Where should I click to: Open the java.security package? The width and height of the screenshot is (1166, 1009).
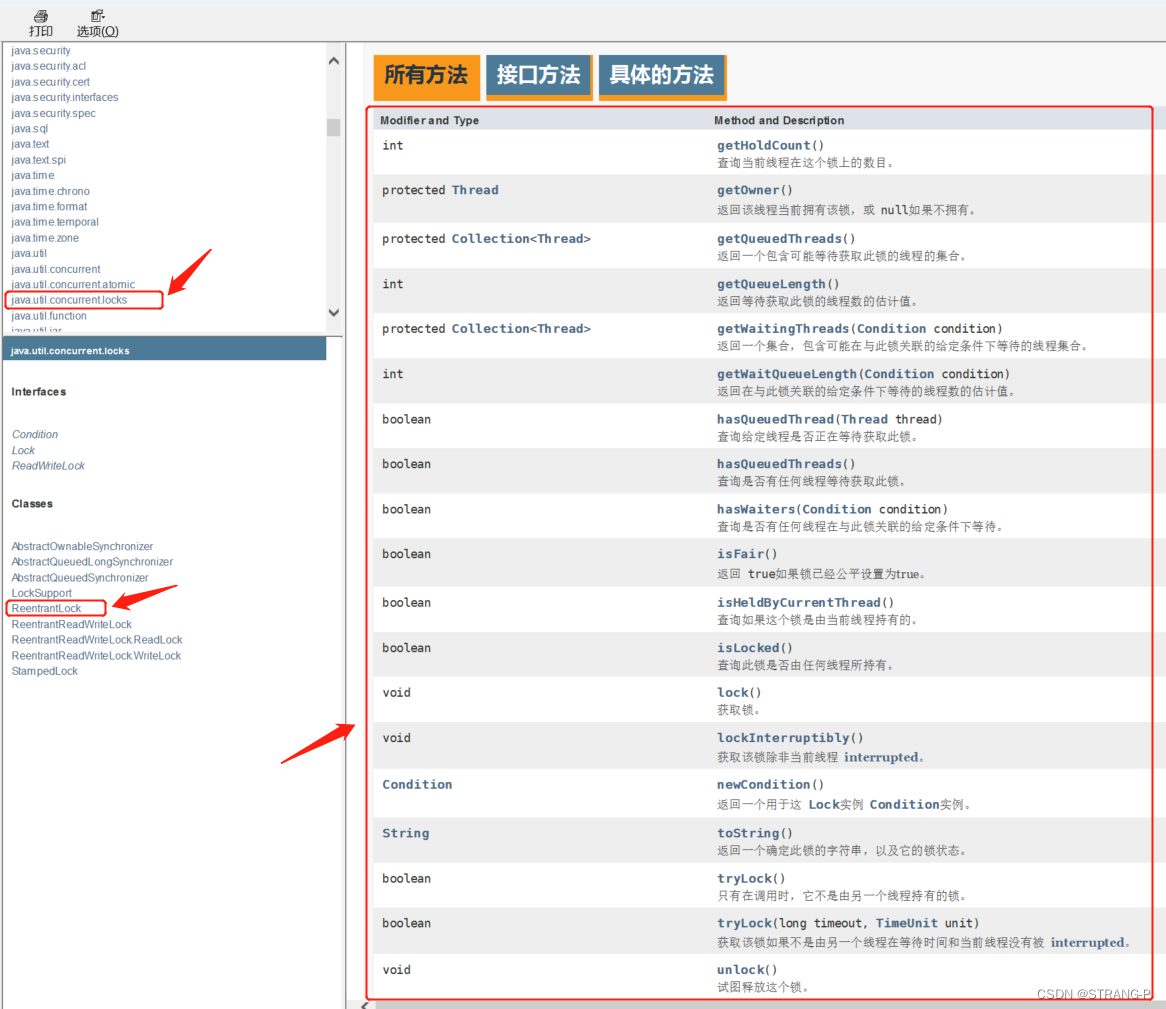click(41, 51)
